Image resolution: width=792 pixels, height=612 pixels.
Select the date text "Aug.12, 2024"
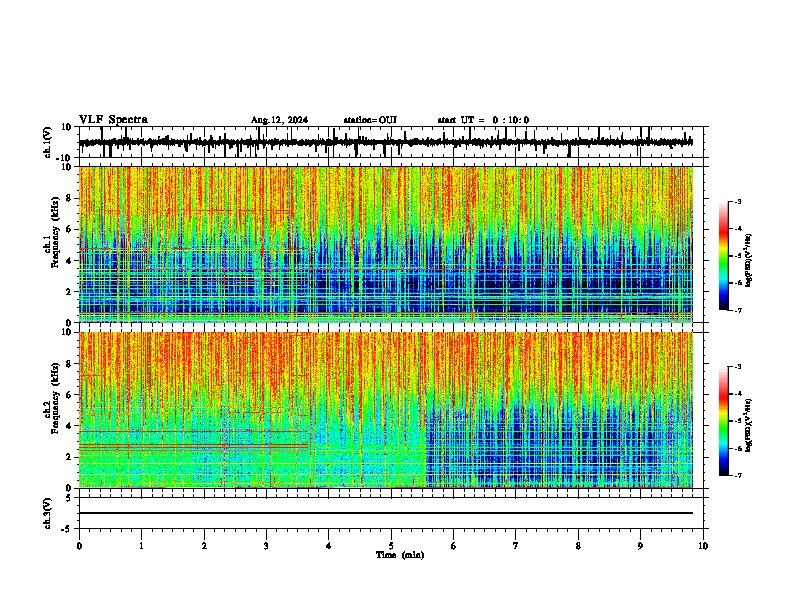279,120
